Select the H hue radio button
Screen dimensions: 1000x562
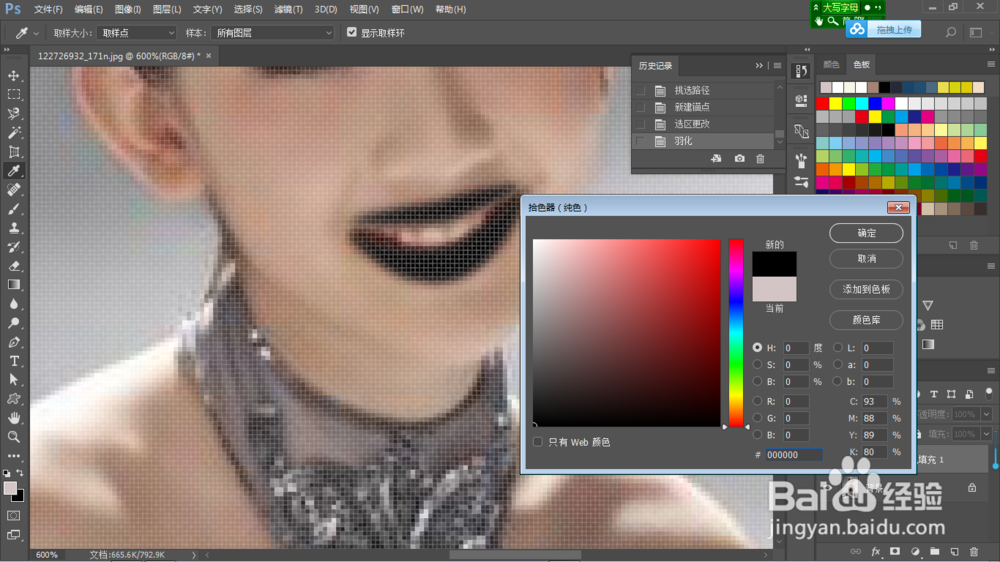757,348
